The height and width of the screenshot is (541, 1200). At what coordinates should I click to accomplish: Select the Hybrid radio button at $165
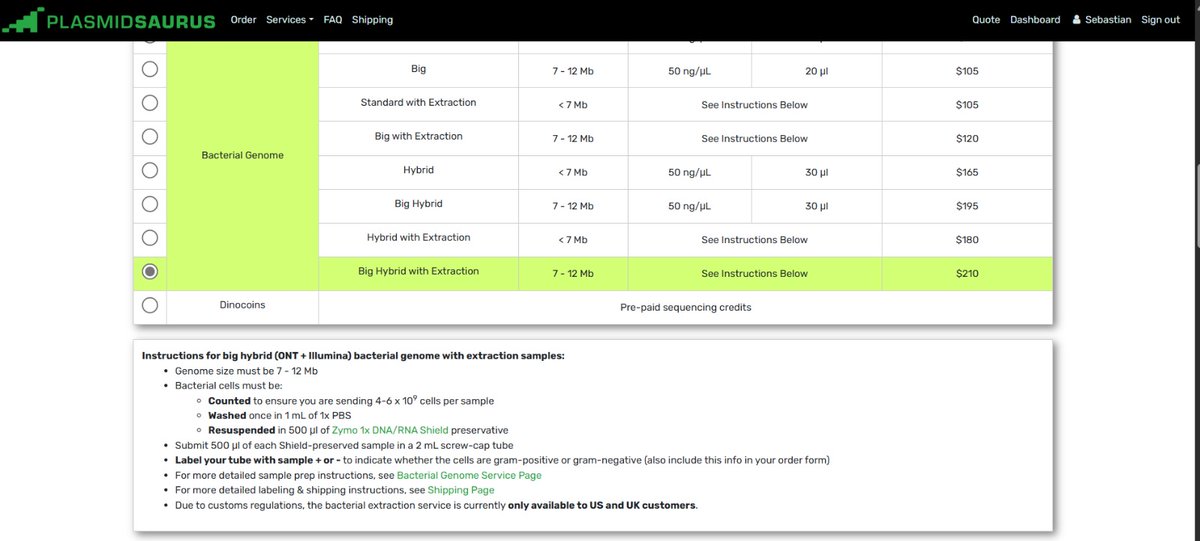point(150,171)
